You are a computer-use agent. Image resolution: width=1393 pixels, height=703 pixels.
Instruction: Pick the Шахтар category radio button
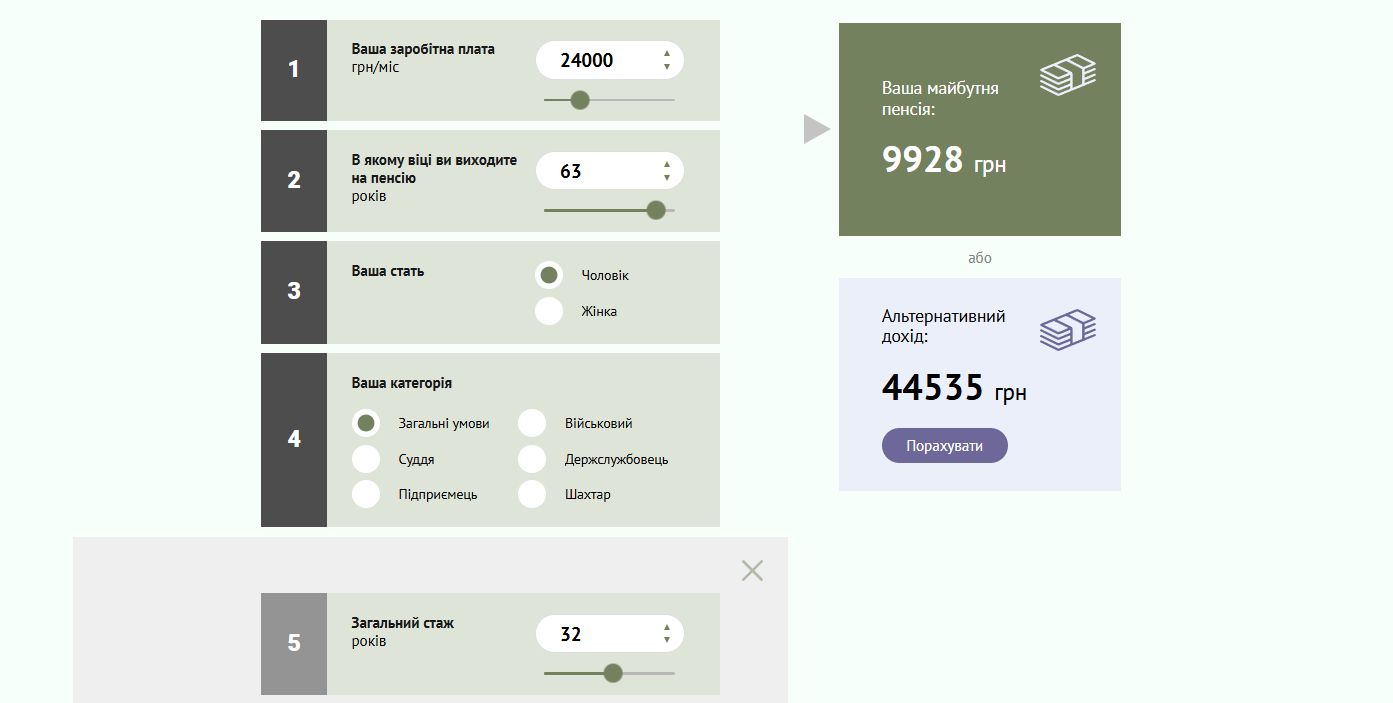(532, 494)
